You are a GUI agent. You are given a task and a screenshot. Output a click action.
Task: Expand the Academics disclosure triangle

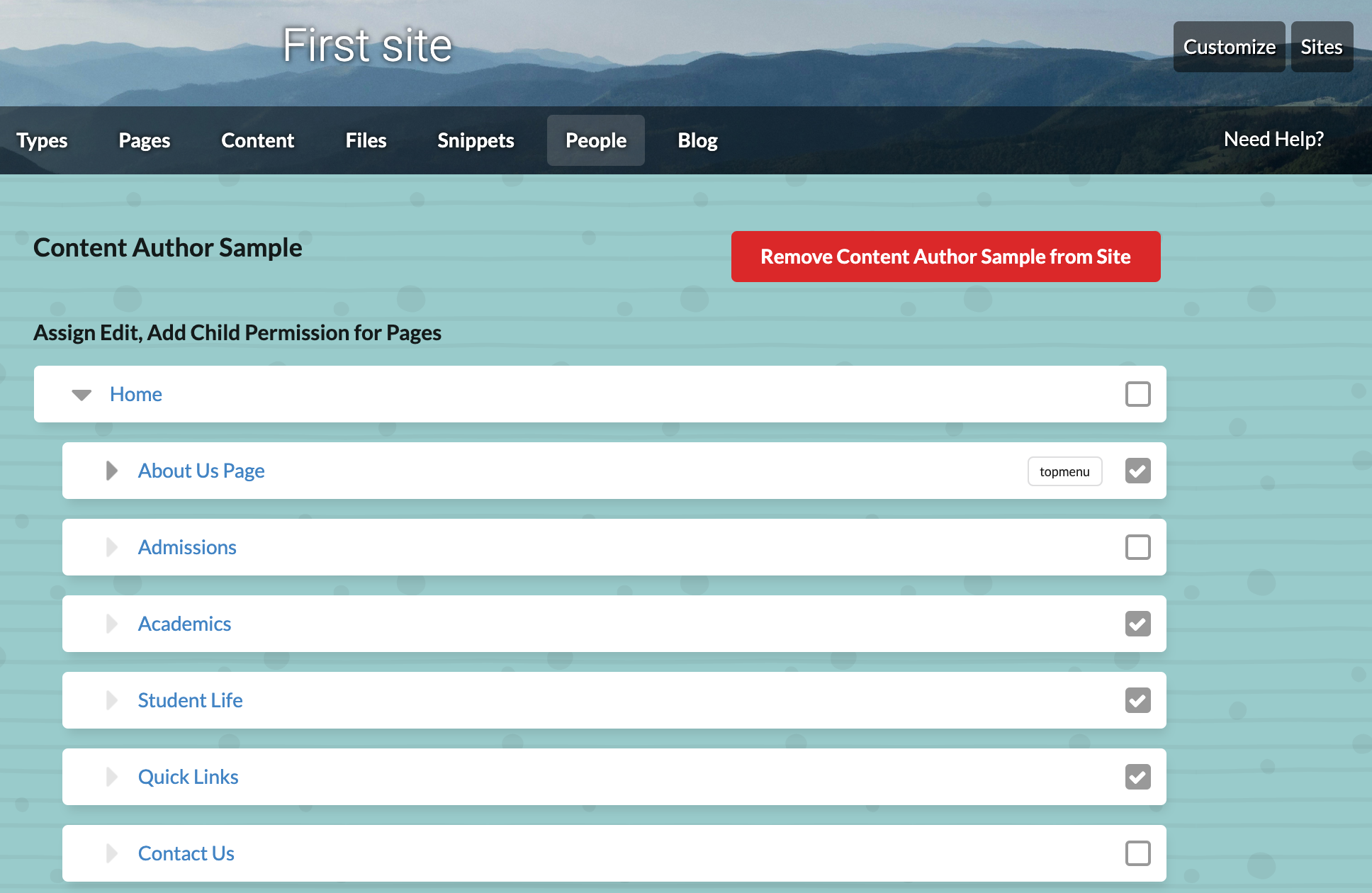[x=111, y=624]
